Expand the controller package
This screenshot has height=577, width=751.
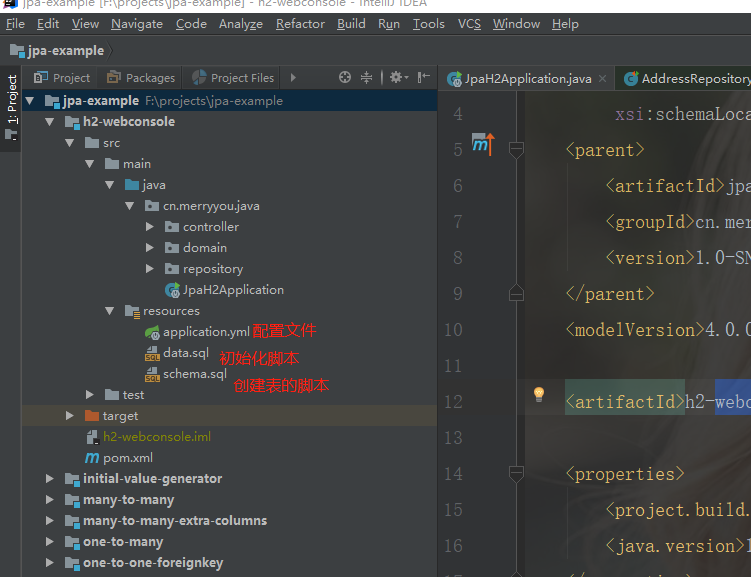pyautogui.click(x=149, y=226)
